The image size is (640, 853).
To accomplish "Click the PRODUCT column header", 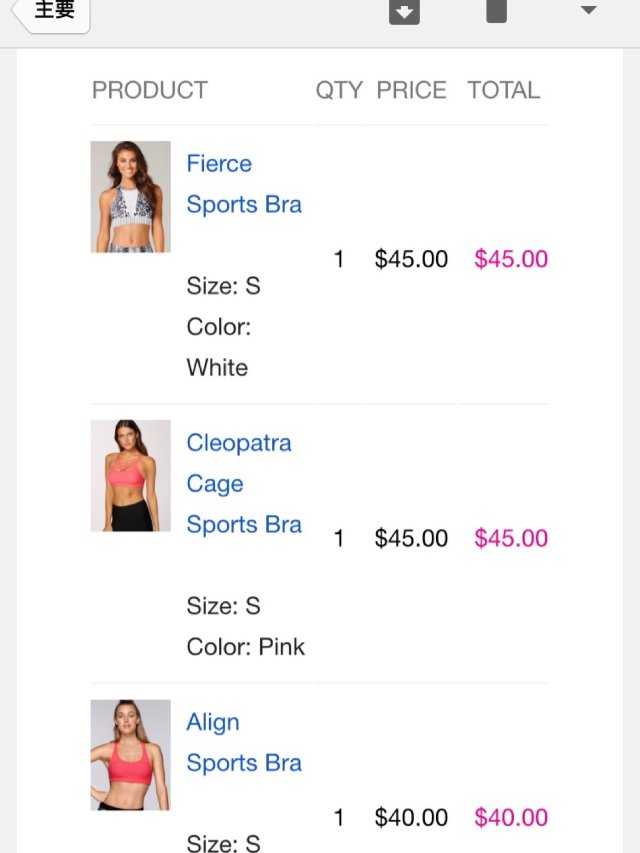I will pyautogui.click(x=150, y=90).
